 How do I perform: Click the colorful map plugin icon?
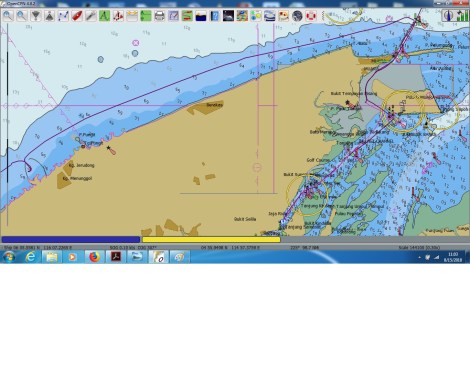click(242, 16)
